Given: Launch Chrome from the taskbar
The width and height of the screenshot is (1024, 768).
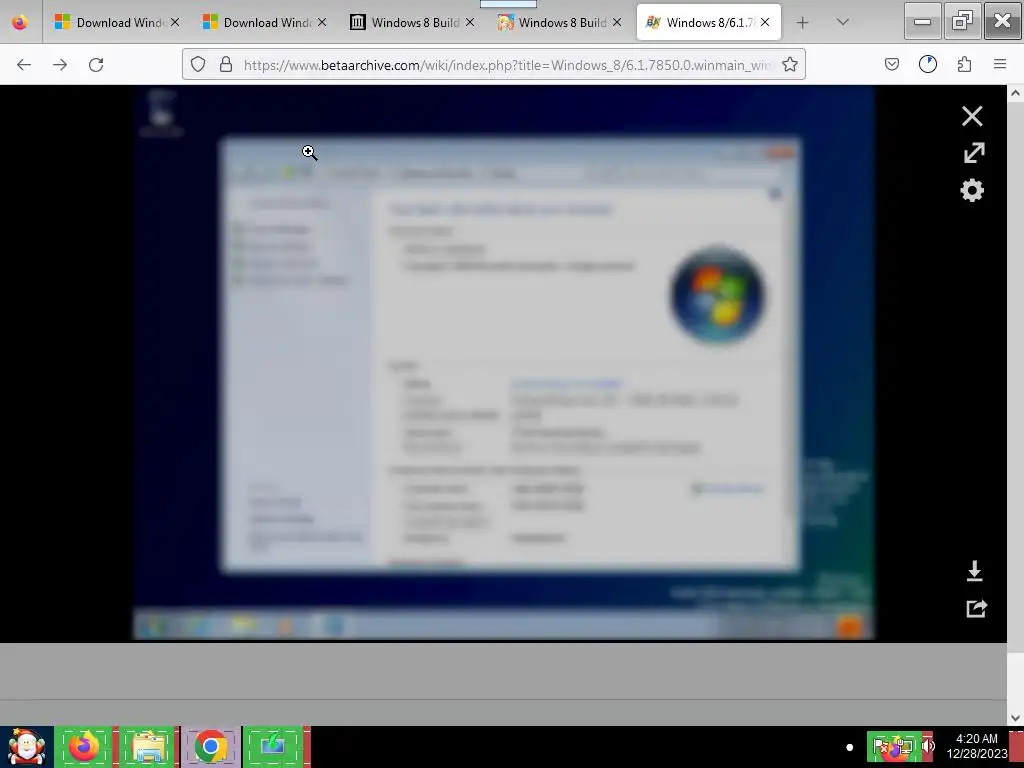Looking at the screenshot, I should pyautogui.click(x=210, y=746).
